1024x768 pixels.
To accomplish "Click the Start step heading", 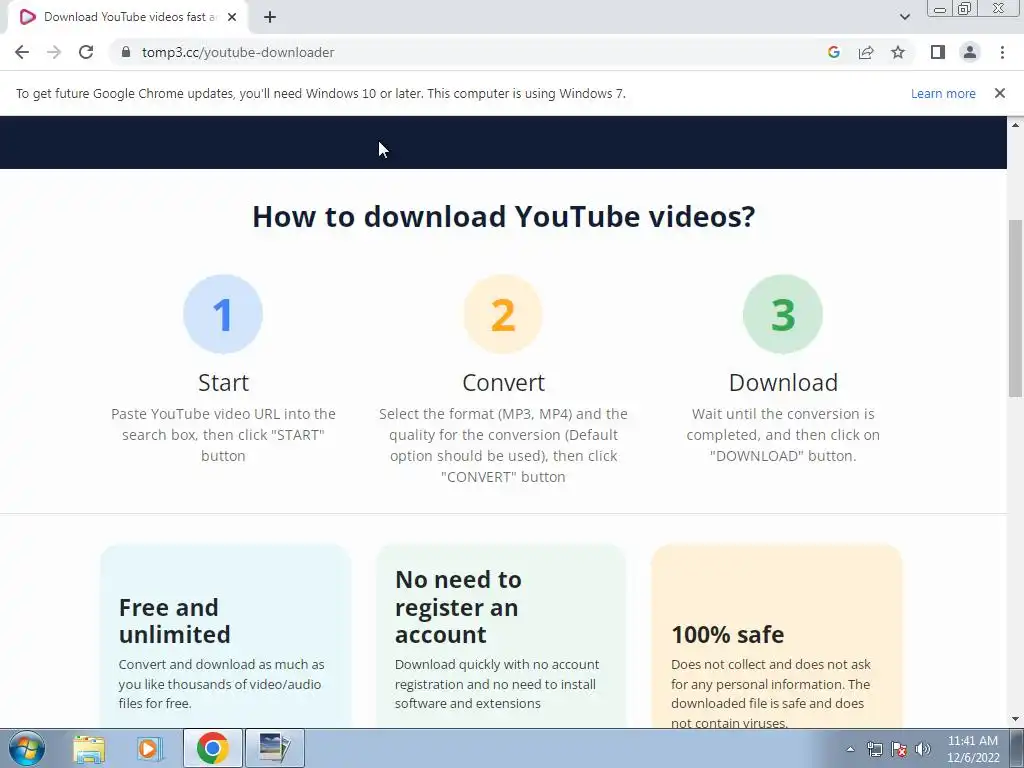I will (223, 383).
